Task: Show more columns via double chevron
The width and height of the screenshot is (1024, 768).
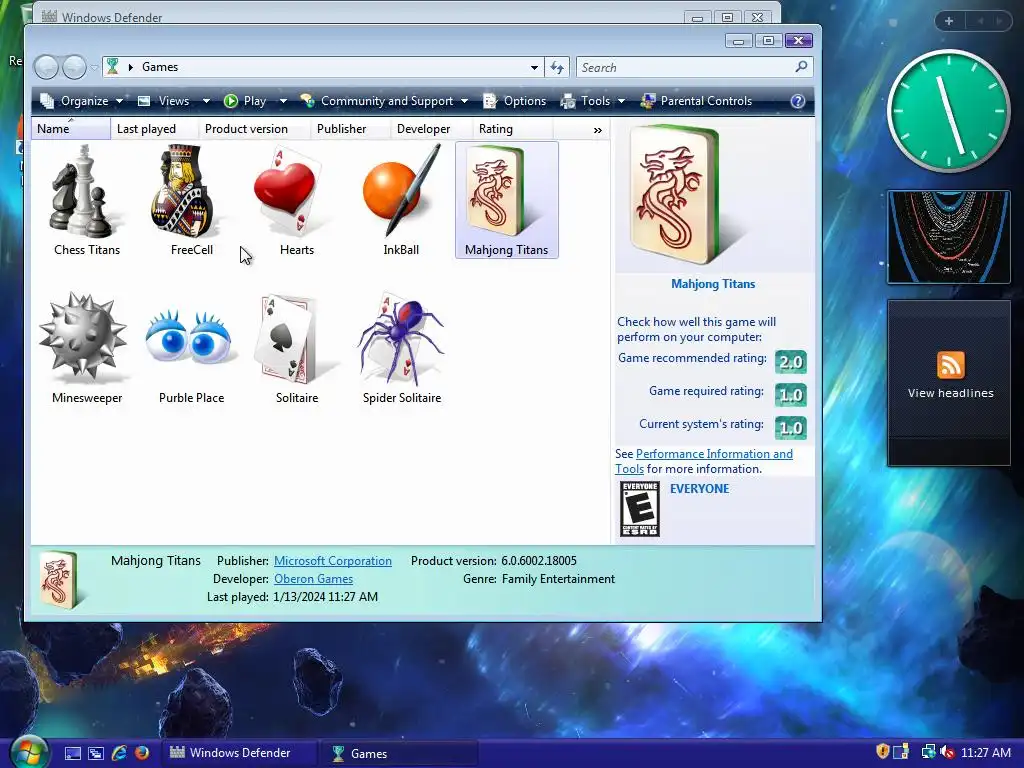Action: tap(598, 130)
